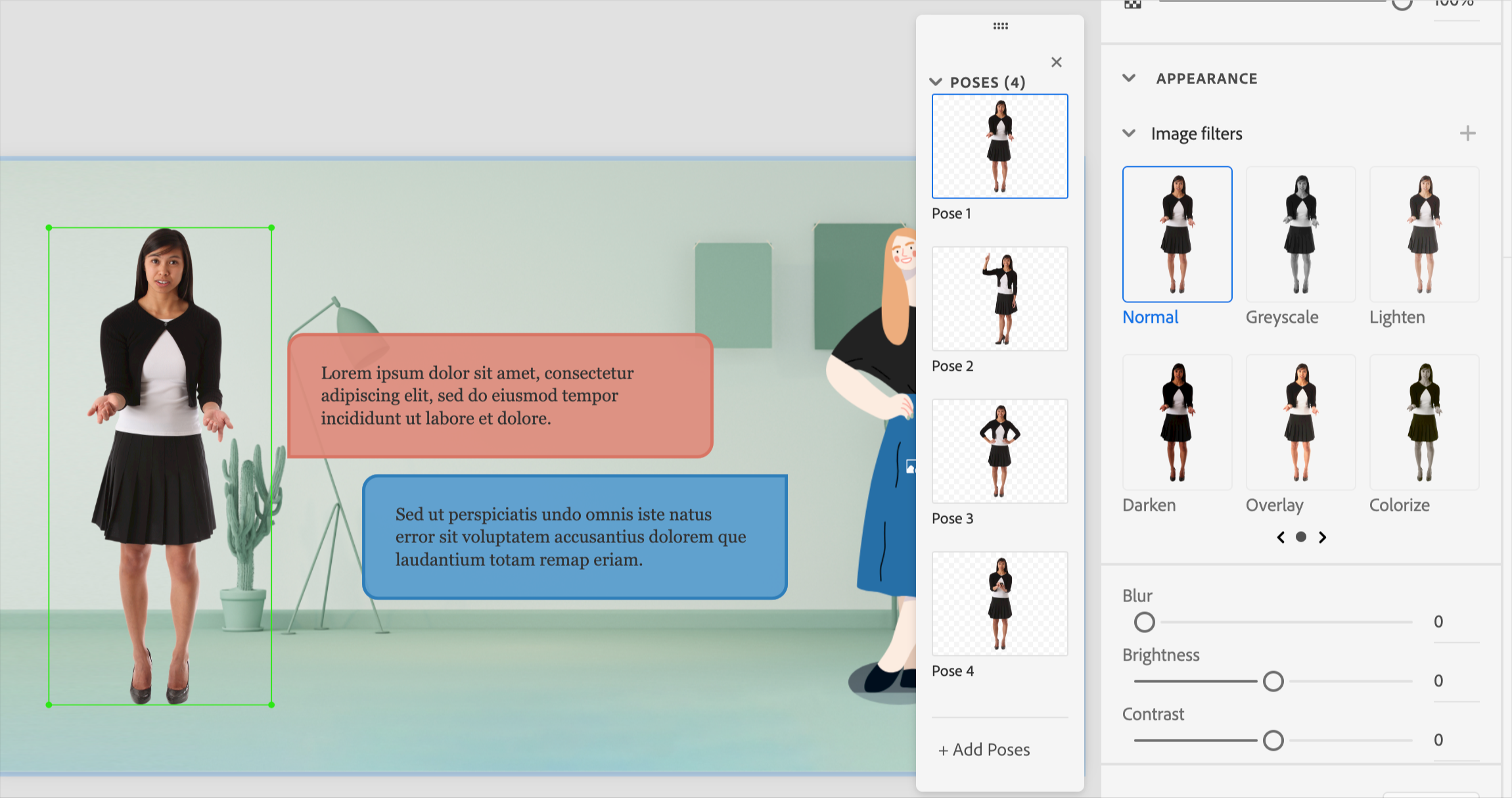Choose the Darken filter thumbnail
The image size is (1512, 798).
tap(1176, 422)
